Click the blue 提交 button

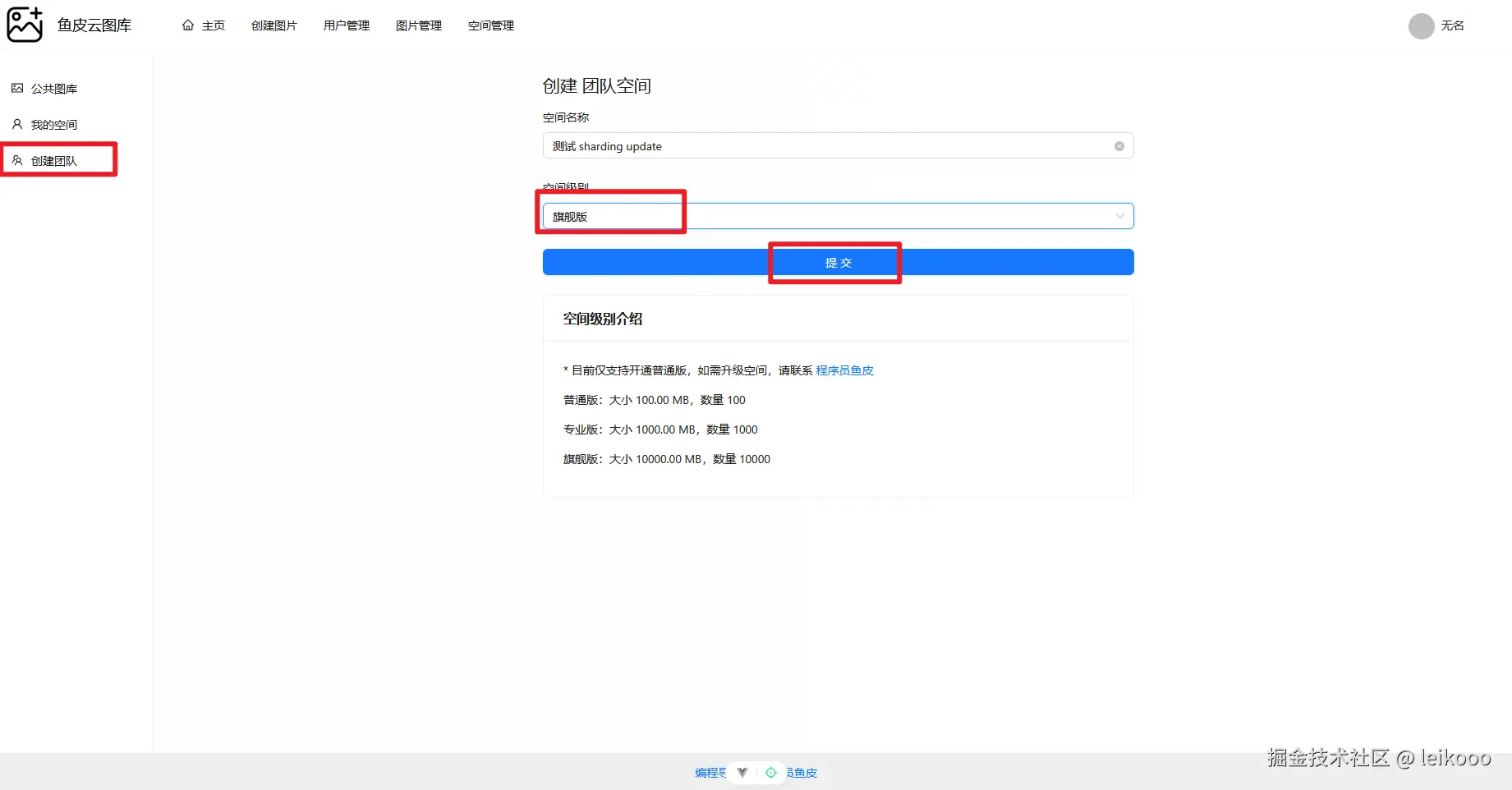coord(838,262)
